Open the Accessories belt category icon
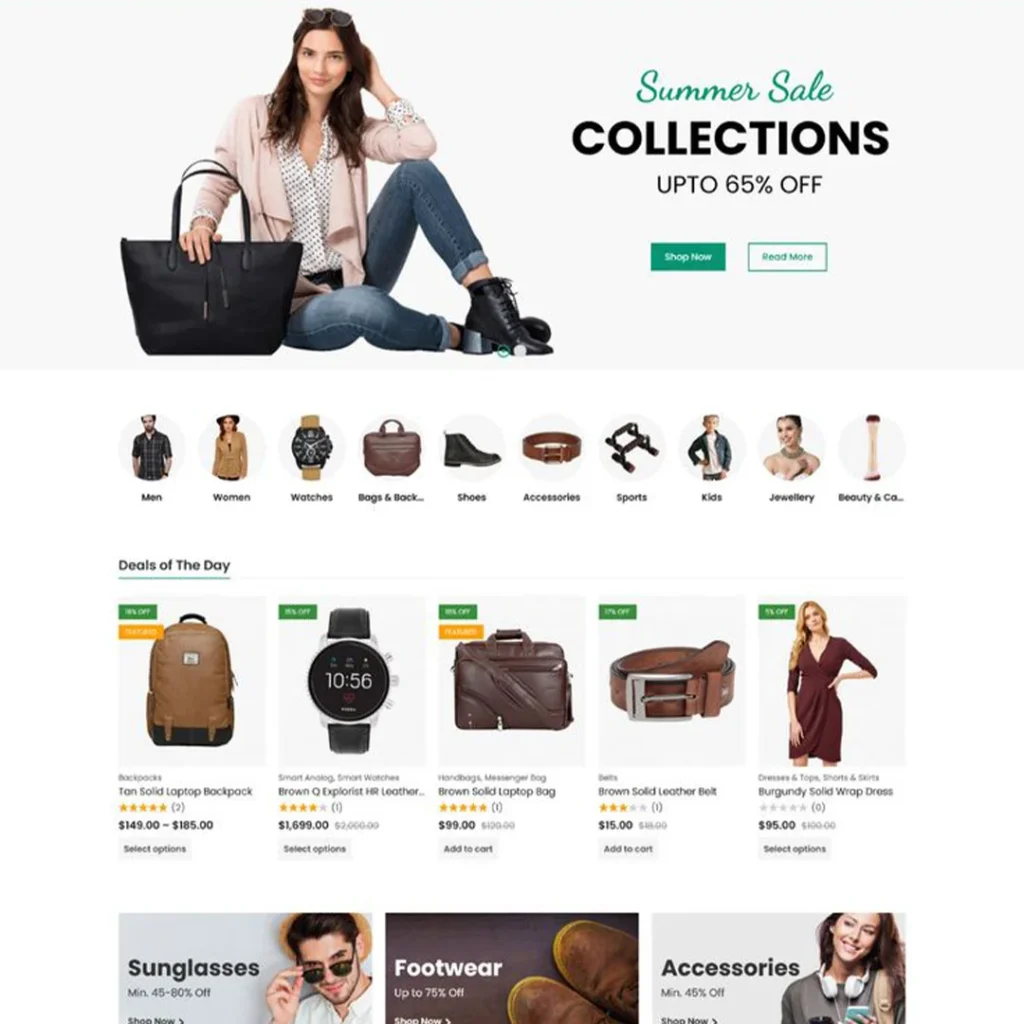 point(551,448)
